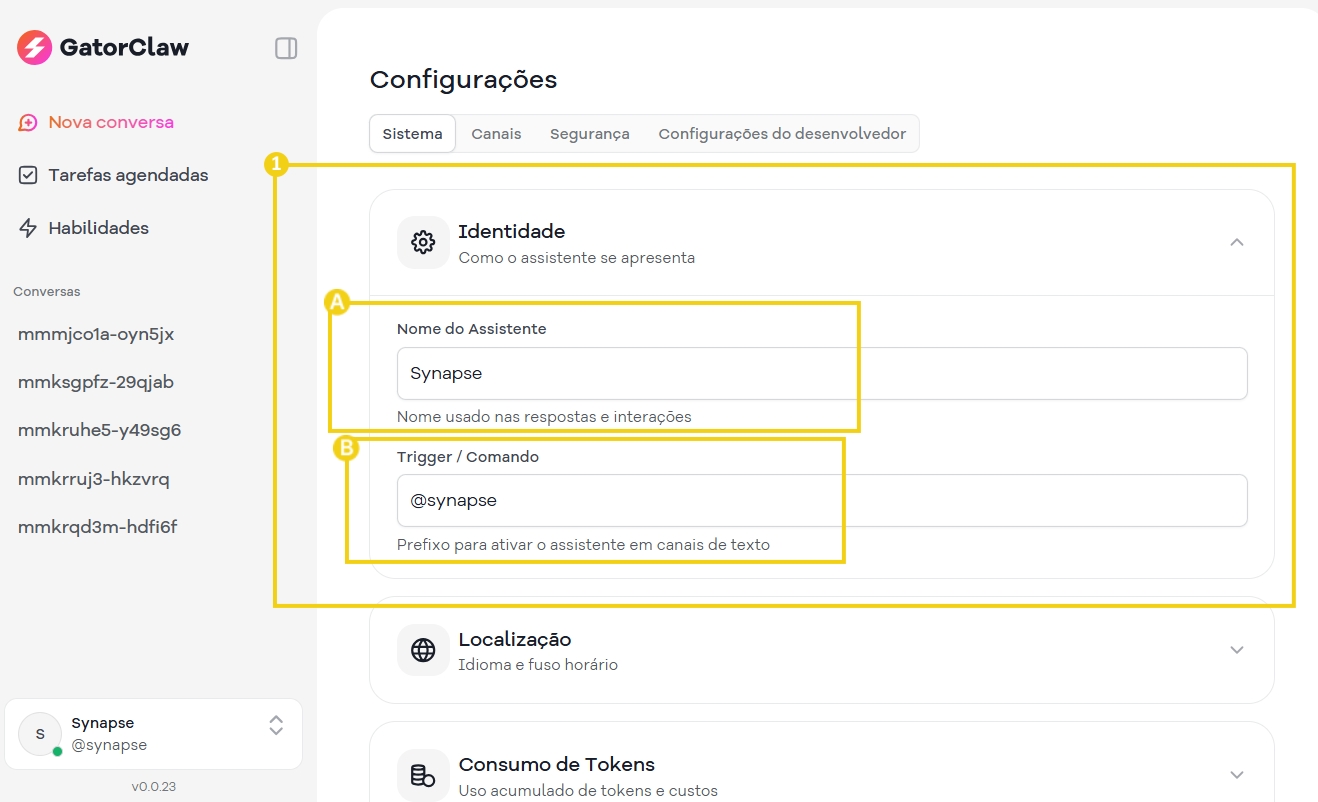Switch to the Canais tab
Viewport: 1318px width, 802px height.
(x=496, y=133)
